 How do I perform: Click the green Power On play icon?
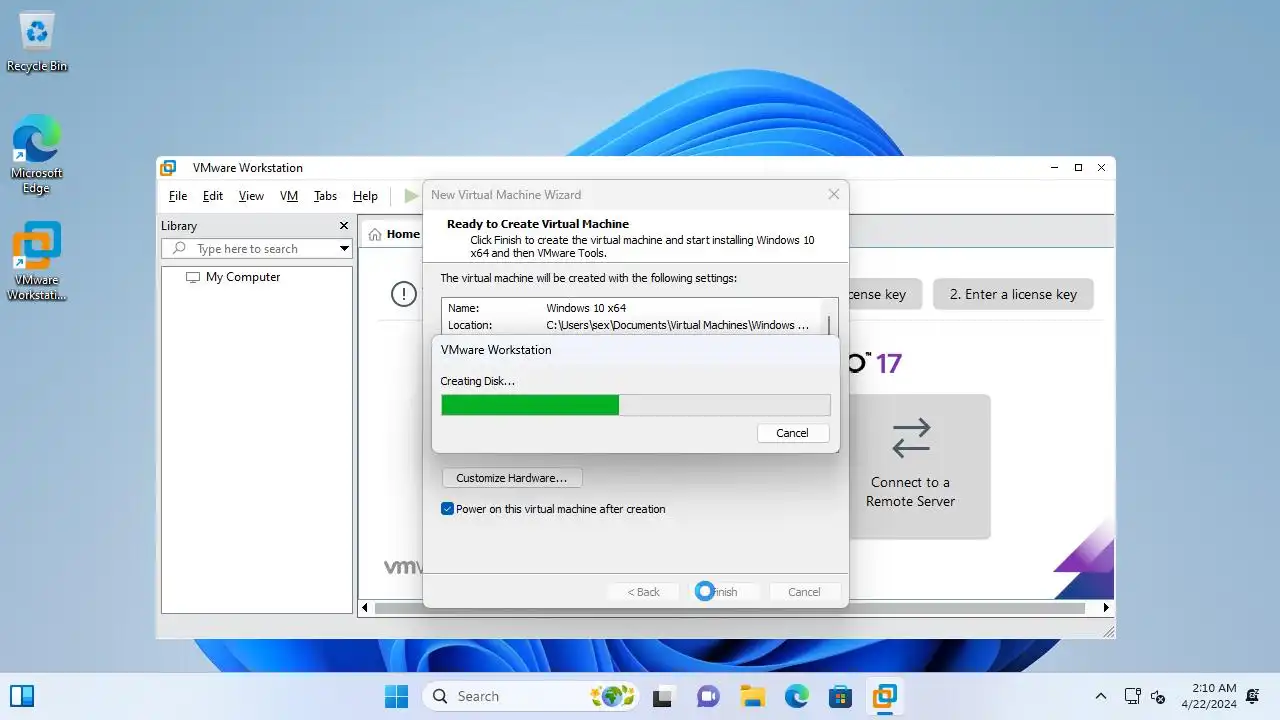(x=410, y=196)
